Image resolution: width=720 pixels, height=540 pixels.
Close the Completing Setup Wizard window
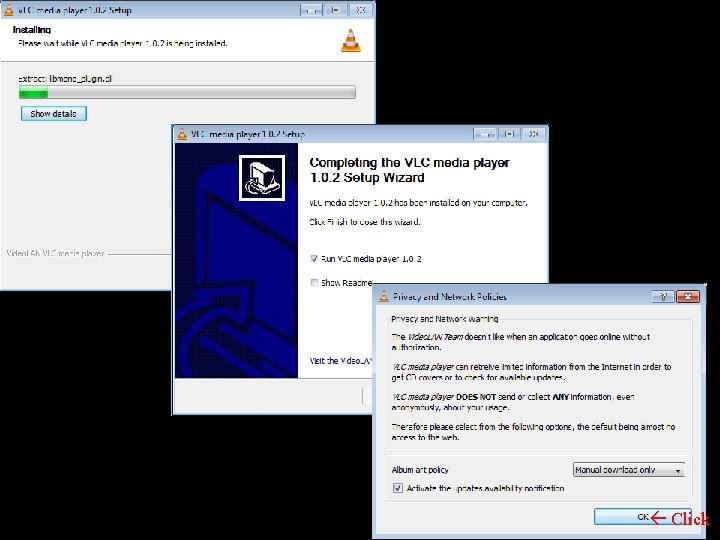(533, 134)
